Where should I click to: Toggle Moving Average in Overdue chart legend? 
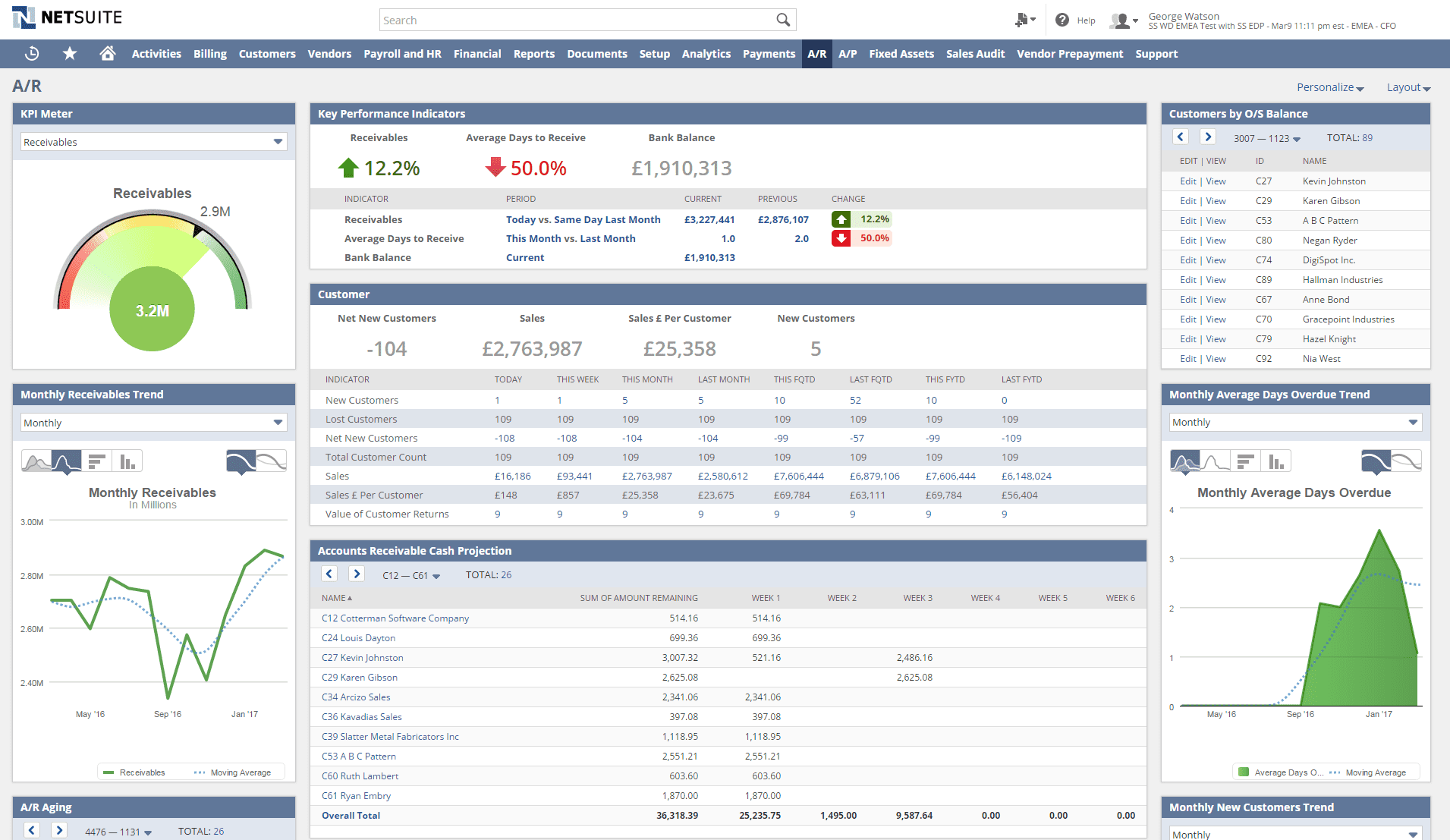click(x=1368, y=772)
